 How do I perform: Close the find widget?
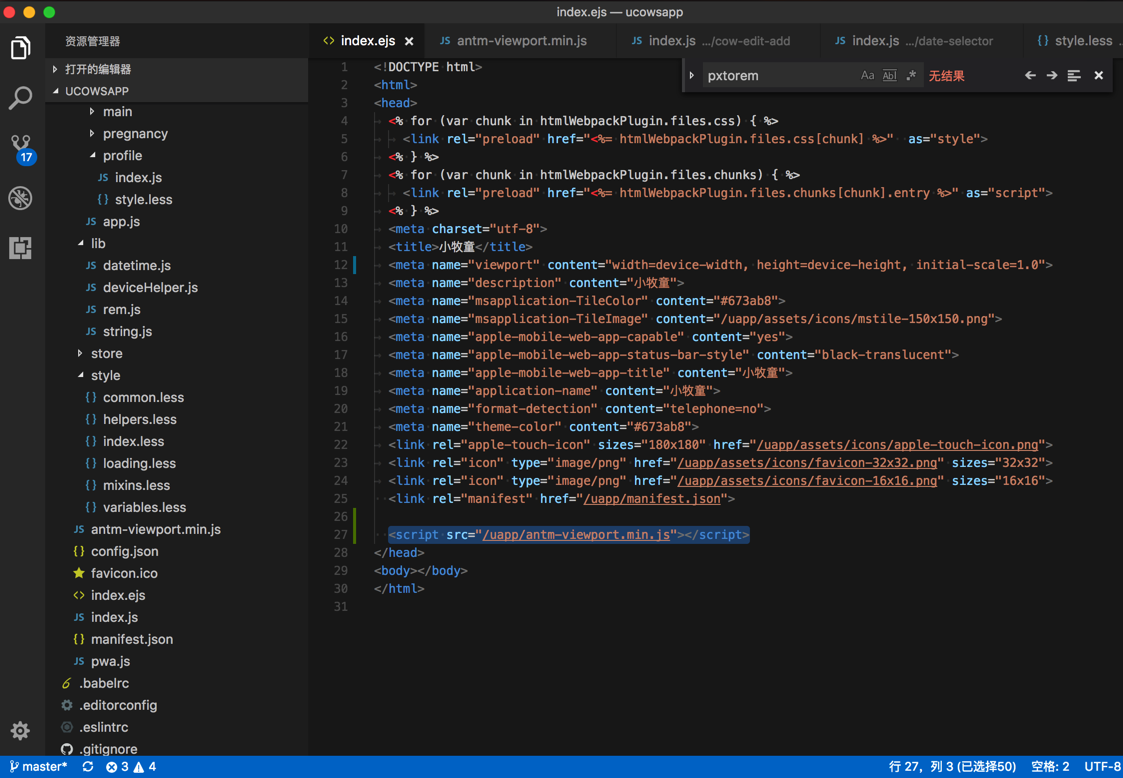coord(1098,76)
